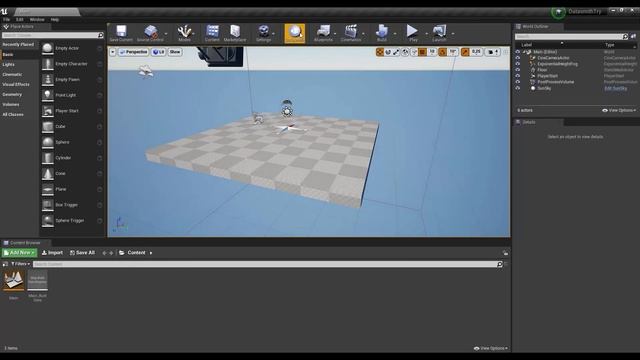Click the world/local coordinate system icon

pos(405,52)
